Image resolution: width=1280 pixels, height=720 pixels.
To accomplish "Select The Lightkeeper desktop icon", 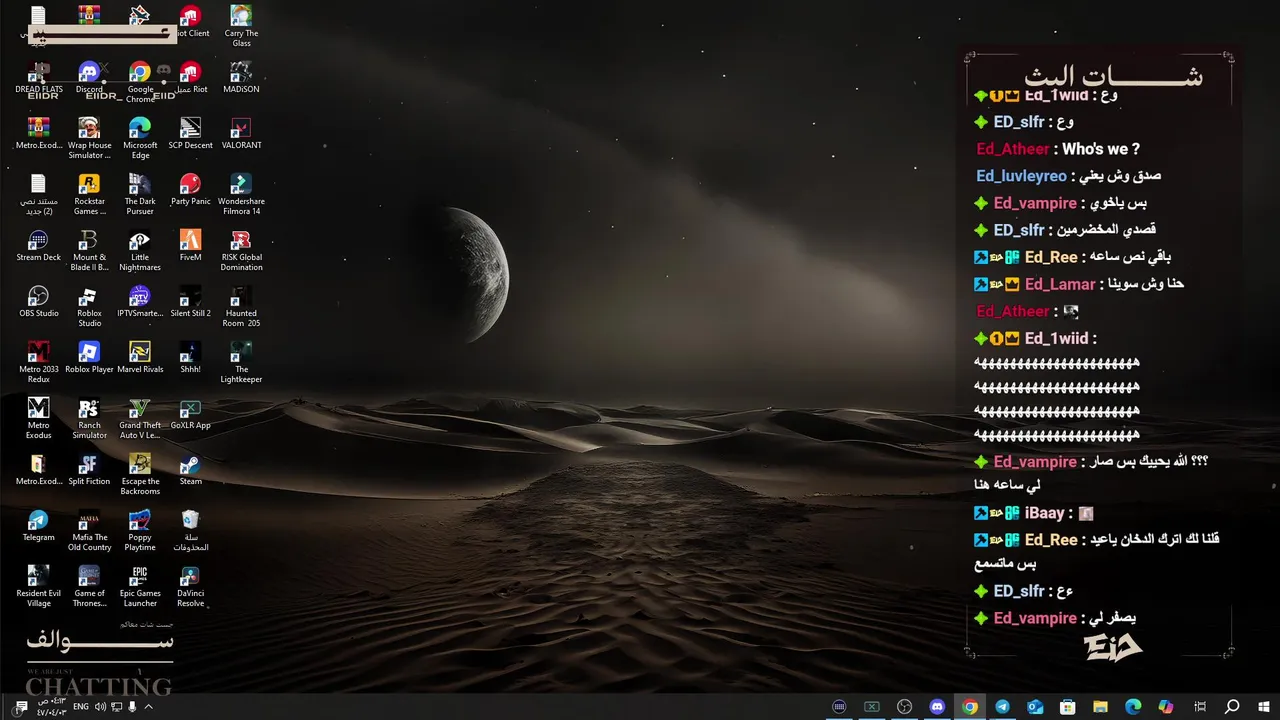I will tap(241, 362).
